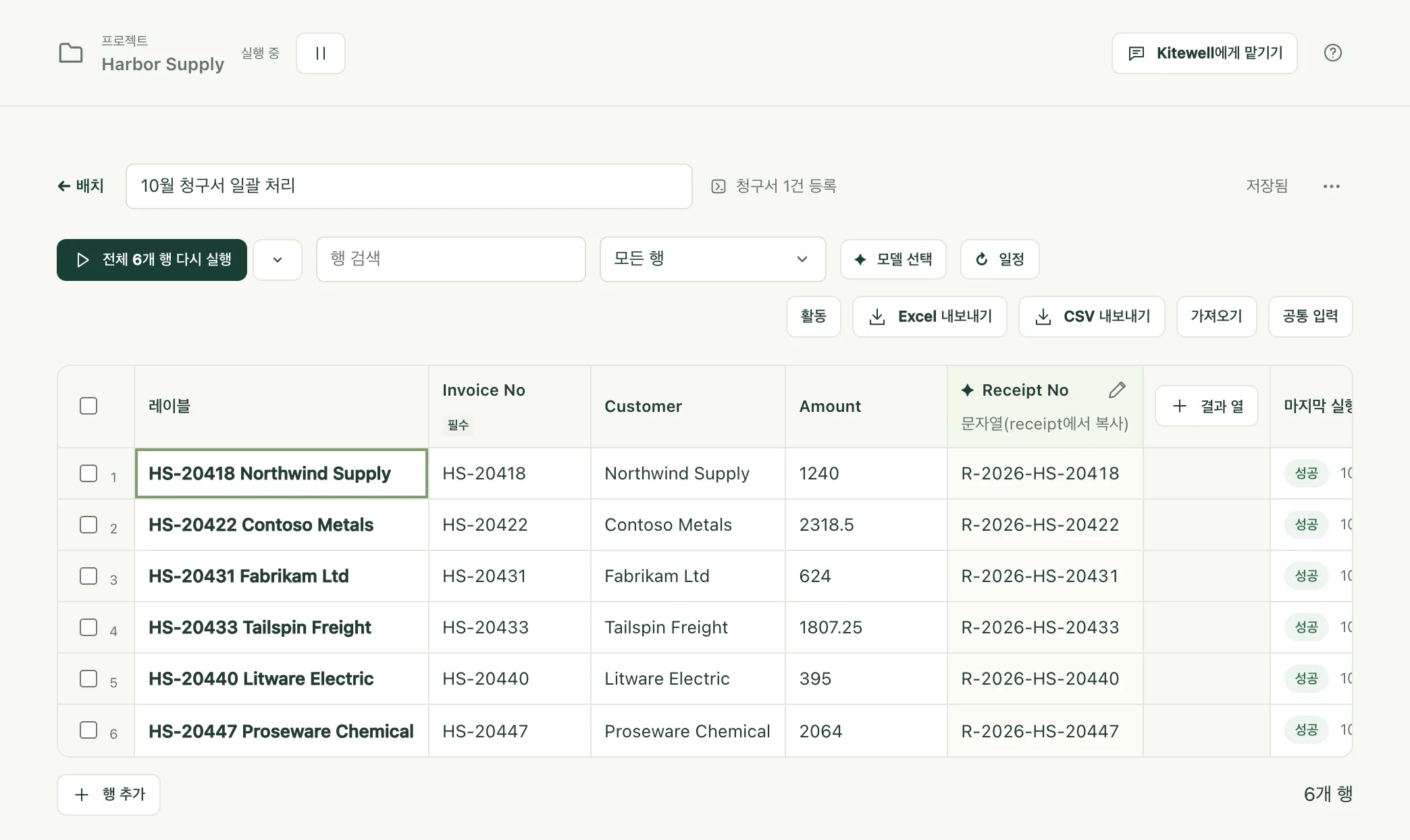Check row 4 HS-20433 checkbox
The height and width of the screenshot is (840, 1410).
(88, 627)
